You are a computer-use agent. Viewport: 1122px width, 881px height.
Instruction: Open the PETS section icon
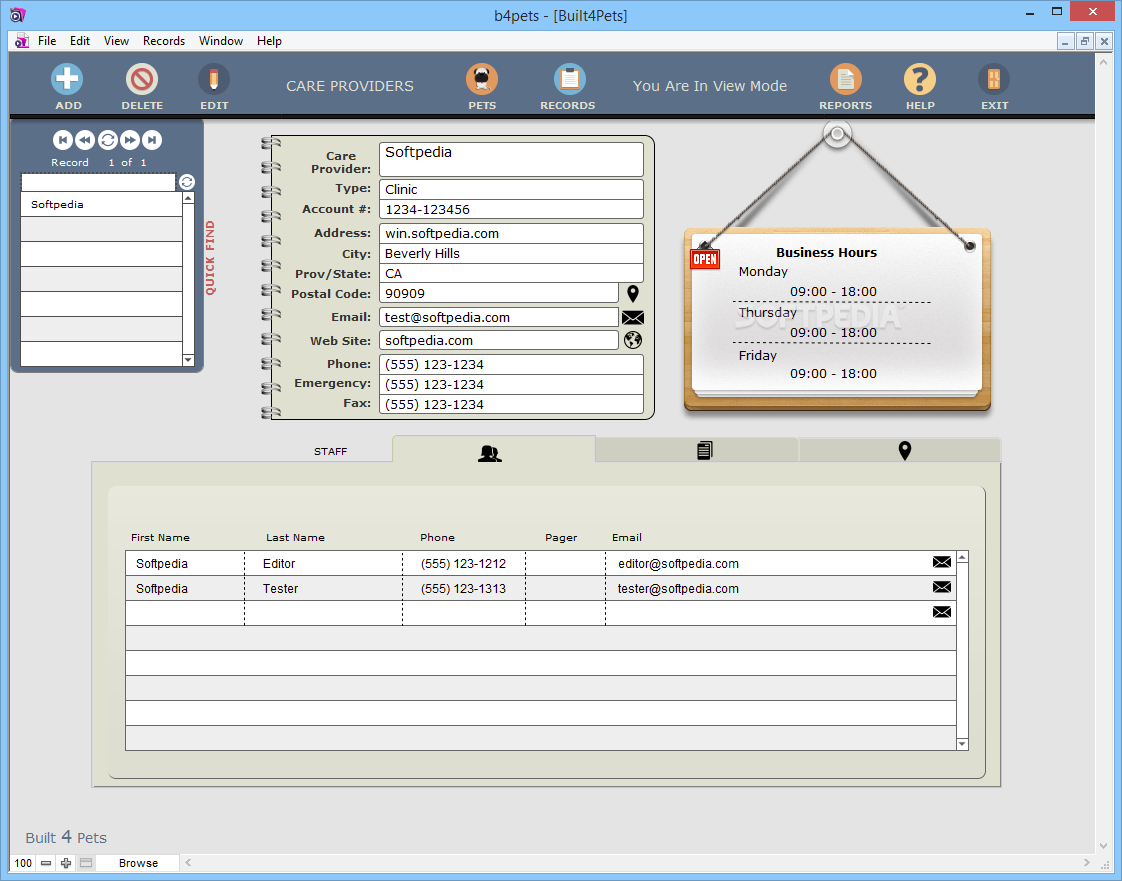pyautogui.click(x=482, y=79)
